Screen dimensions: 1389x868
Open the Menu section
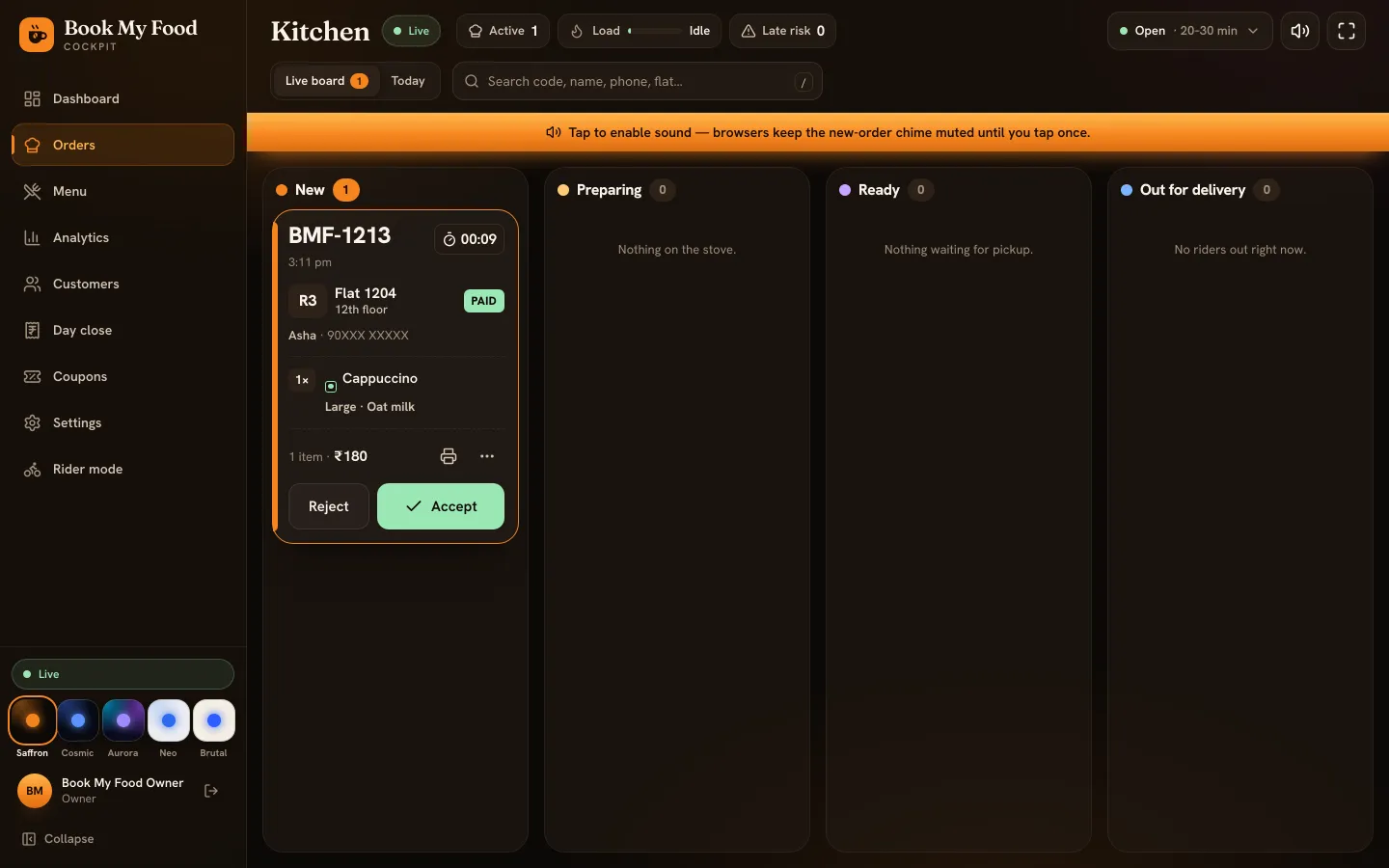123,191
